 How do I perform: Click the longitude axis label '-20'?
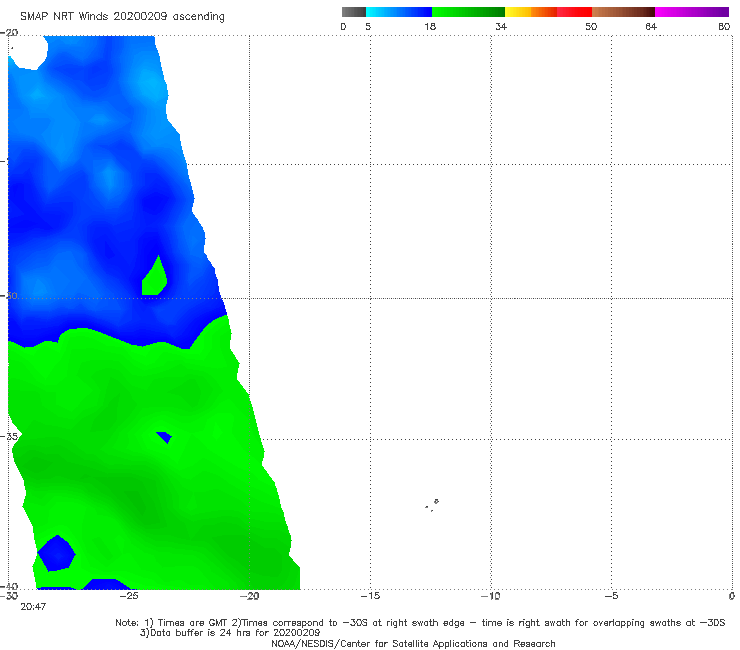point(249,596)
